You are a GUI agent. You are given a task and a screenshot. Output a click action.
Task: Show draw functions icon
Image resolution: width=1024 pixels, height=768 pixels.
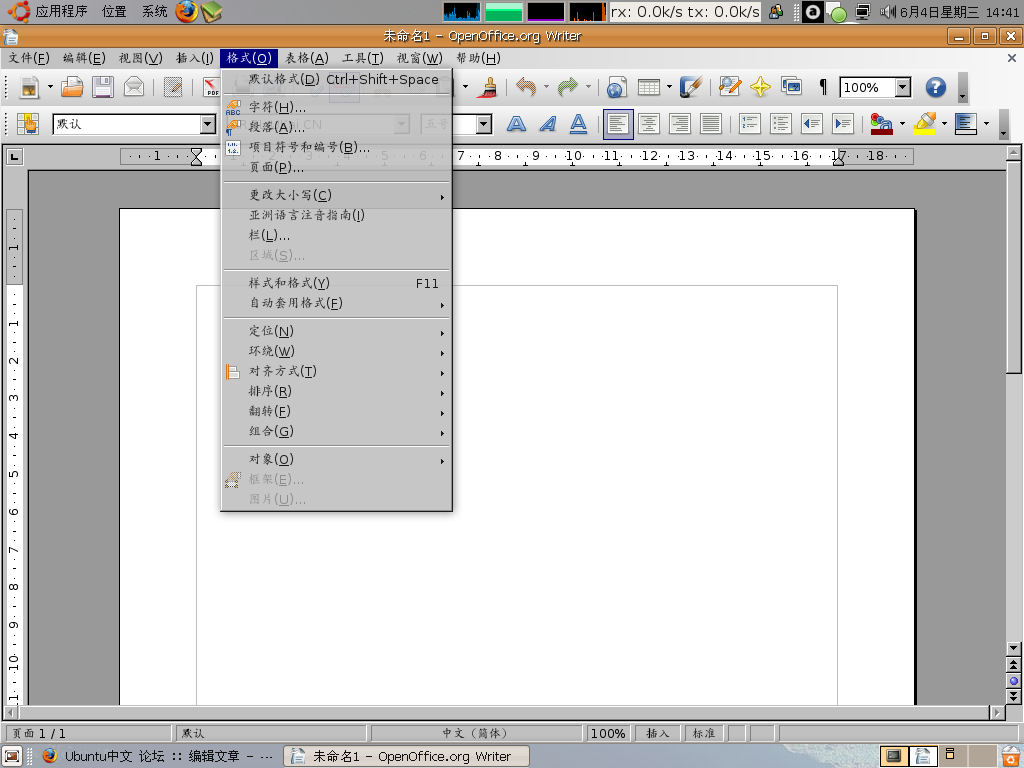690,87
